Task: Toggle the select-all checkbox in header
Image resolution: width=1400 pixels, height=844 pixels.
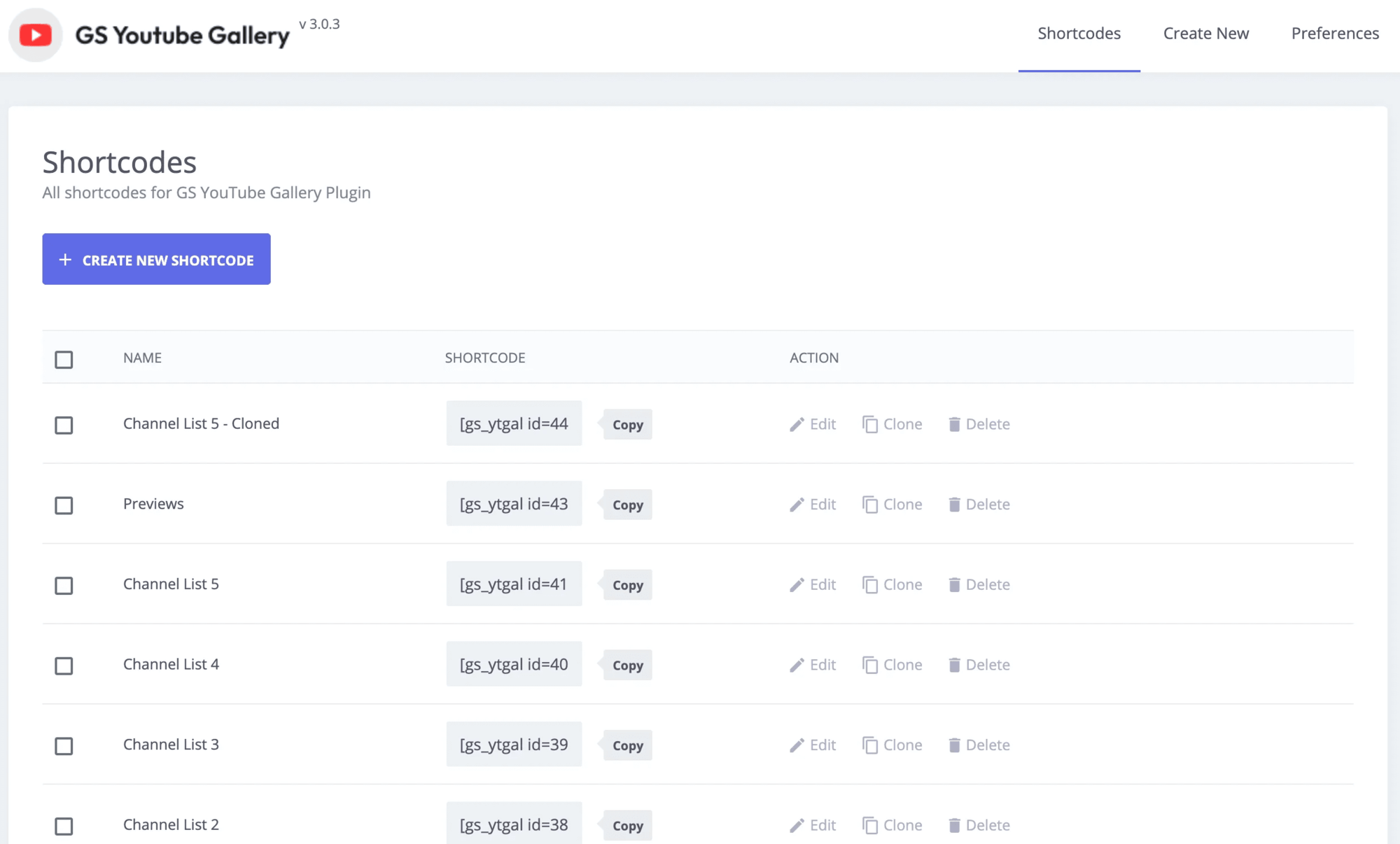Action: 64,359
